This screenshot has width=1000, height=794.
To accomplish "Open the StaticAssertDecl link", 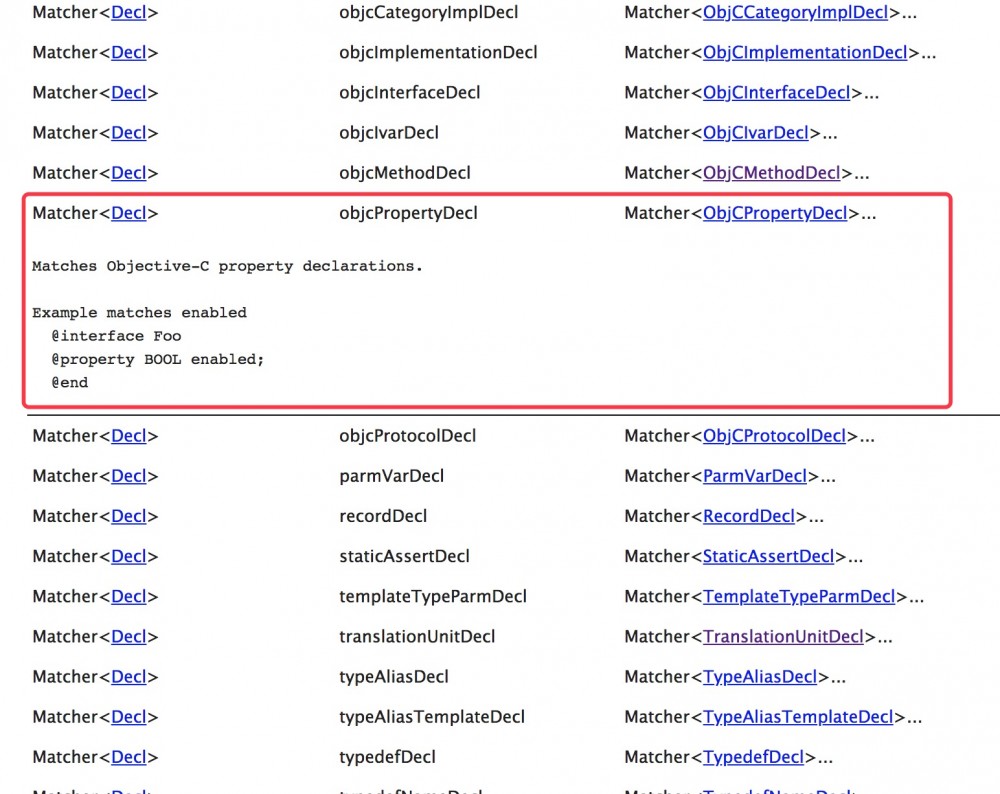I will [768, 557].
